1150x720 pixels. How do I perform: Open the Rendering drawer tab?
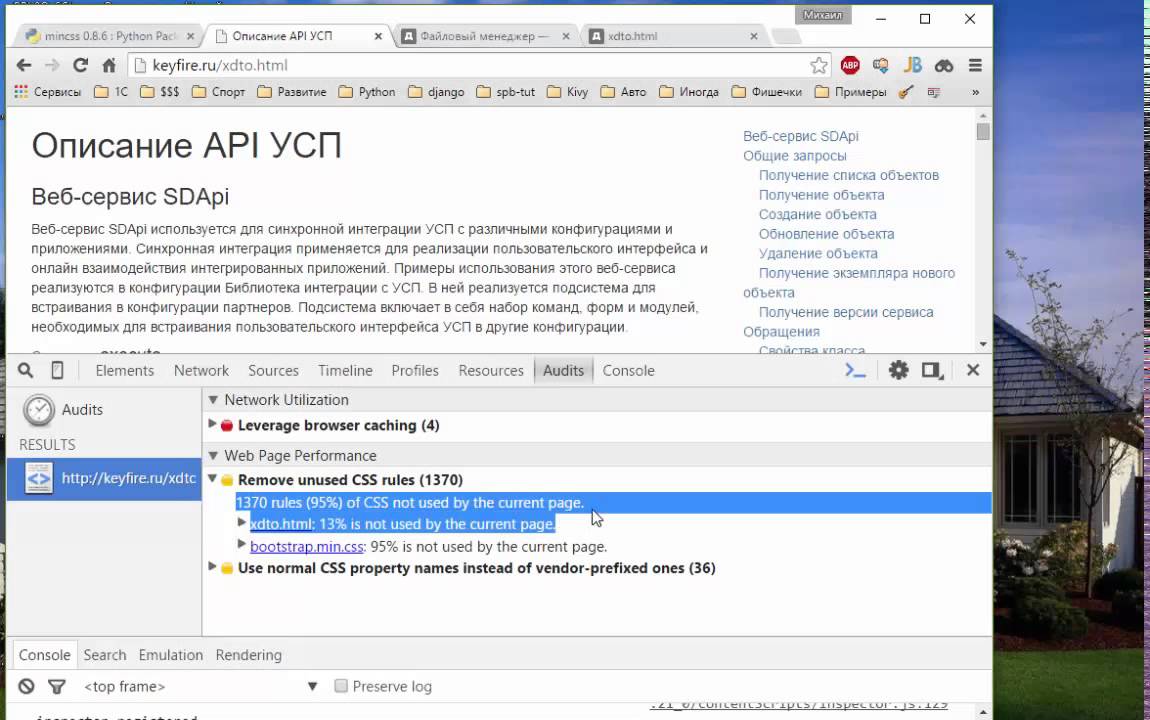248,655
